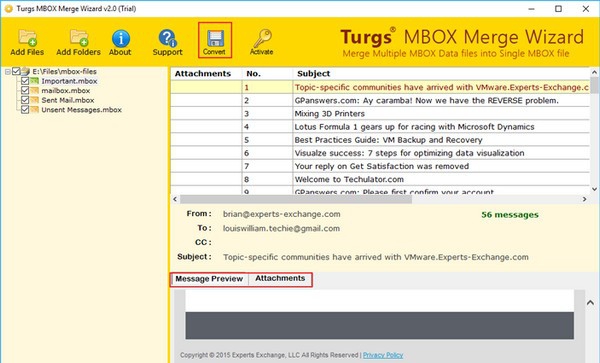Select email 'Visualze success: 7 steps'
The image size is (600, 363).
click(x=380, y=153)
